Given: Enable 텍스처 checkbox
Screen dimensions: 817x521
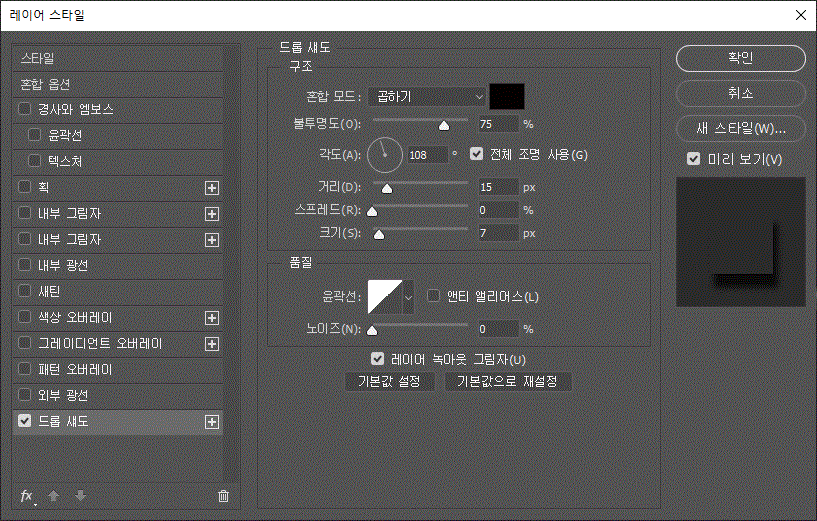Looking at the screenshot, I should click(x=34, y=161).
